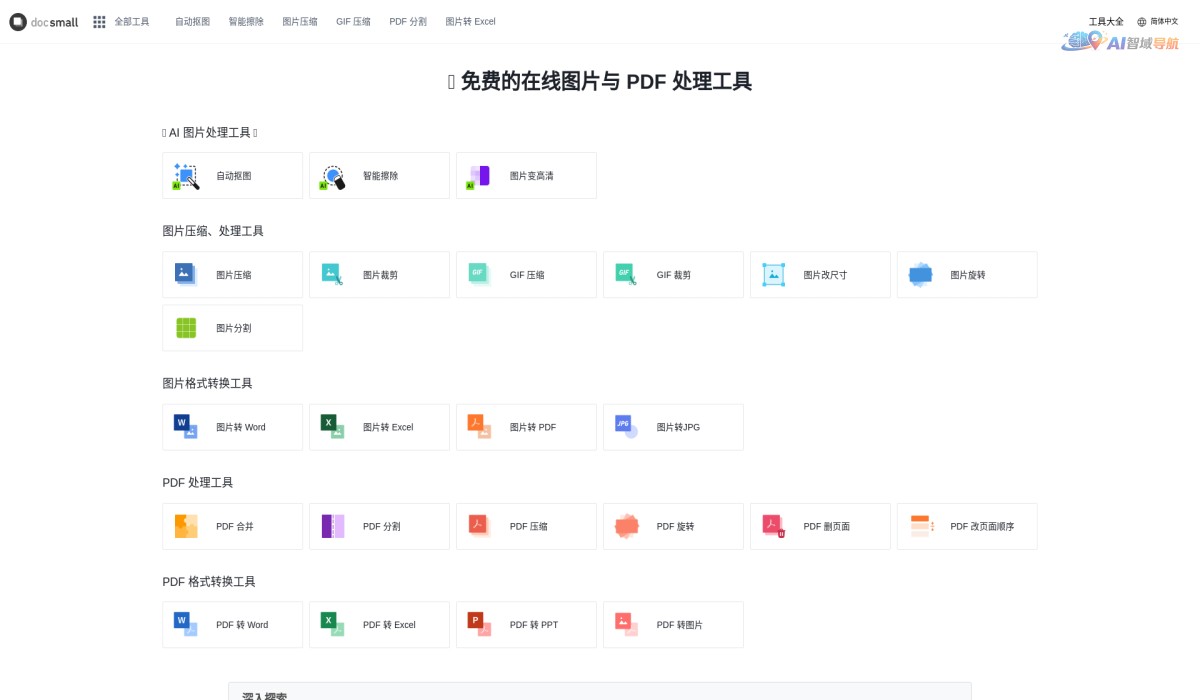The height and width of the screenshot is (700, 1200).
Task: Launch the PDF 删页面 tool
Action: [820, 526]
